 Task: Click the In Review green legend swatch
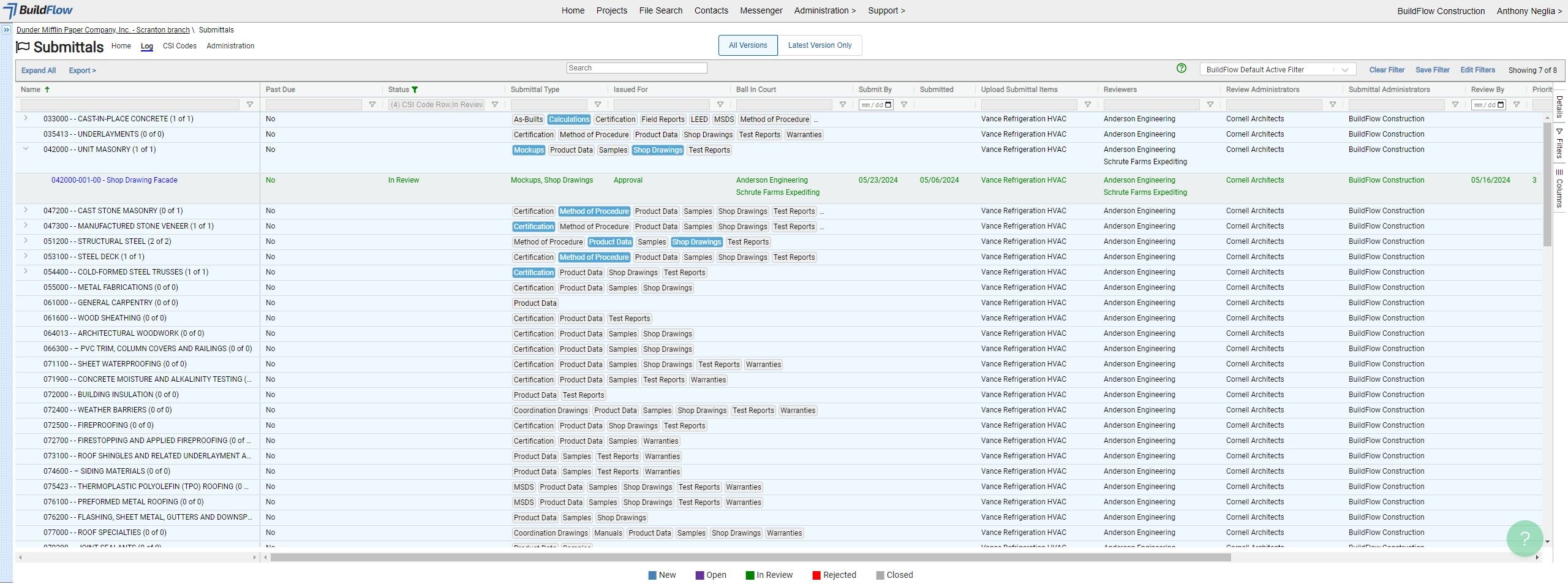(x=750, y=575)
